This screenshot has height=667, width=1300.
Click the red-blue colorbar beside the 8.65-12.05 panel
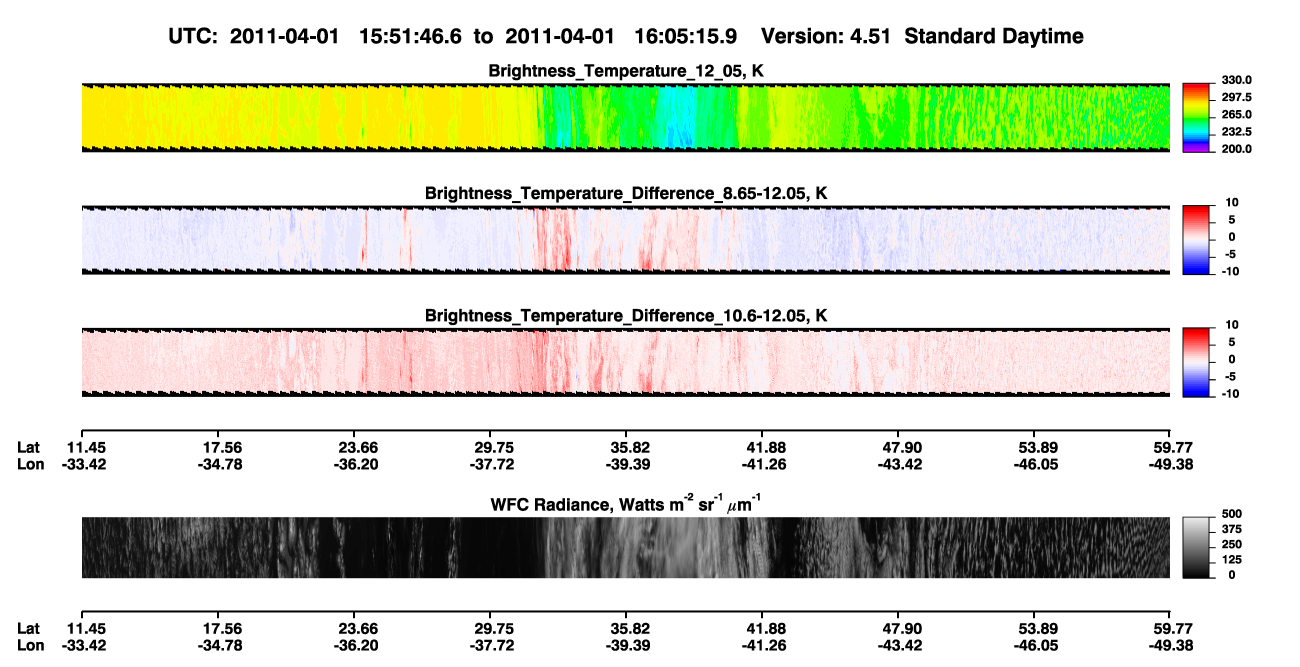click(1196, 239)
